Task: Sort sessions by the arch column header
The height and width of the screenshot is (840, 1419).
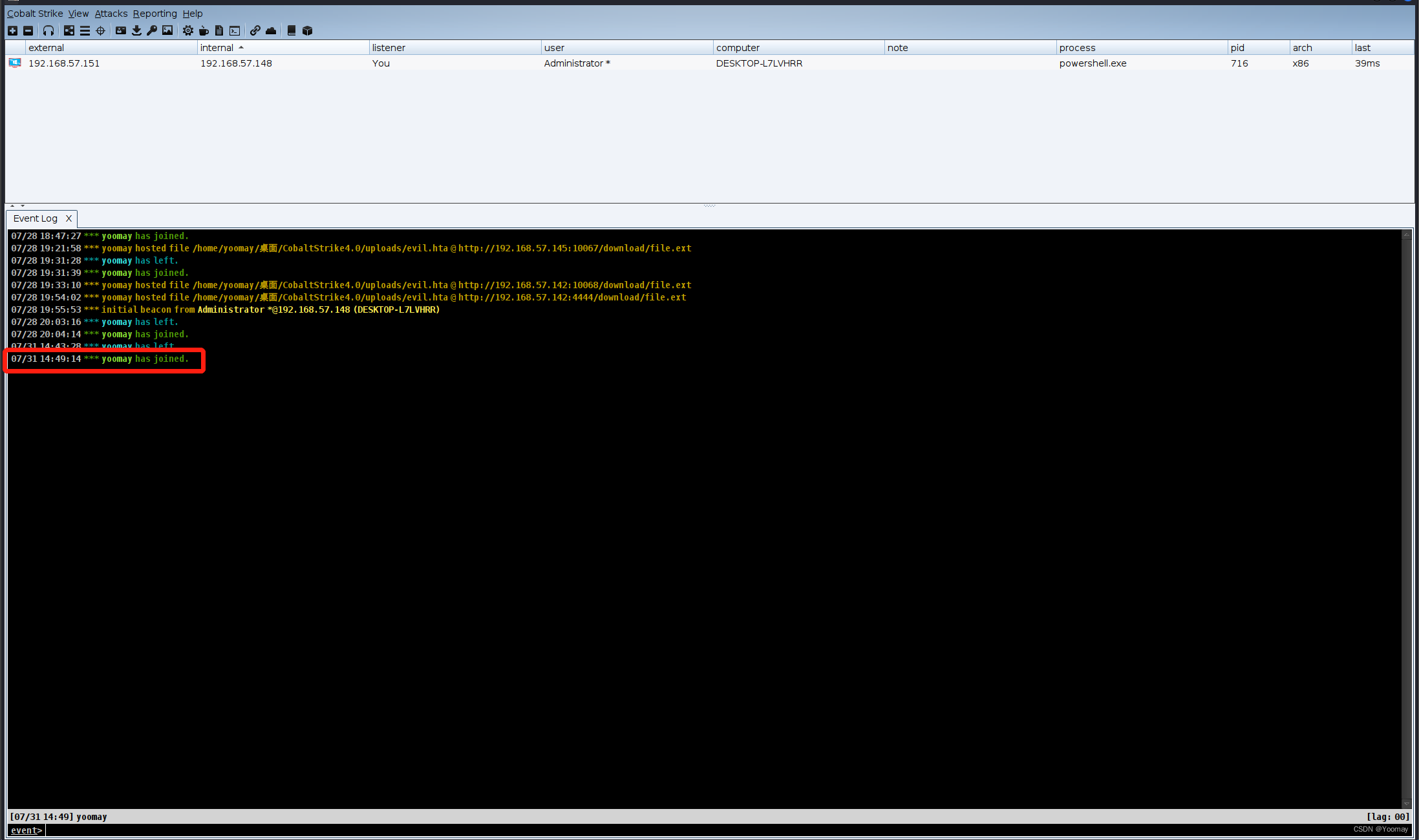Action: [x=1321, y=48]
